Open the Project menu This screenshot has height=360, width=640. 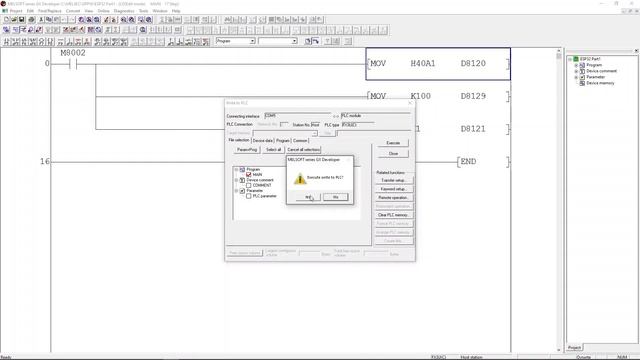point(16,11)
